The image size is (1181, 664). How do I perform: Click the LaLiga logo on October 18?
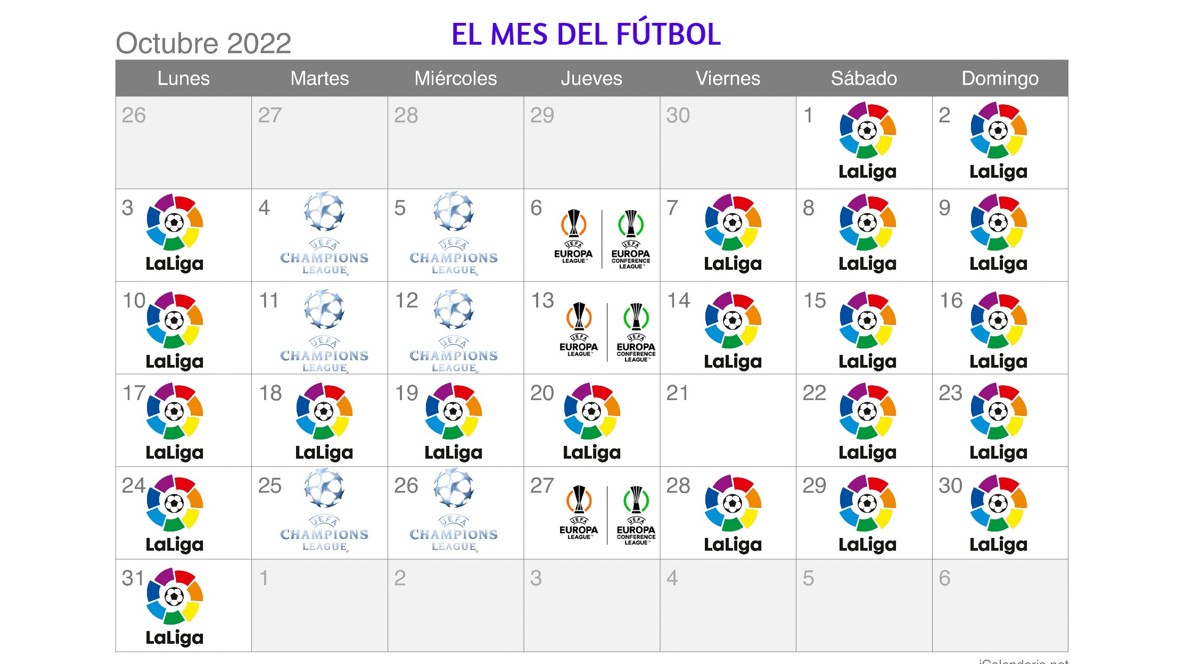pos(324,421)
